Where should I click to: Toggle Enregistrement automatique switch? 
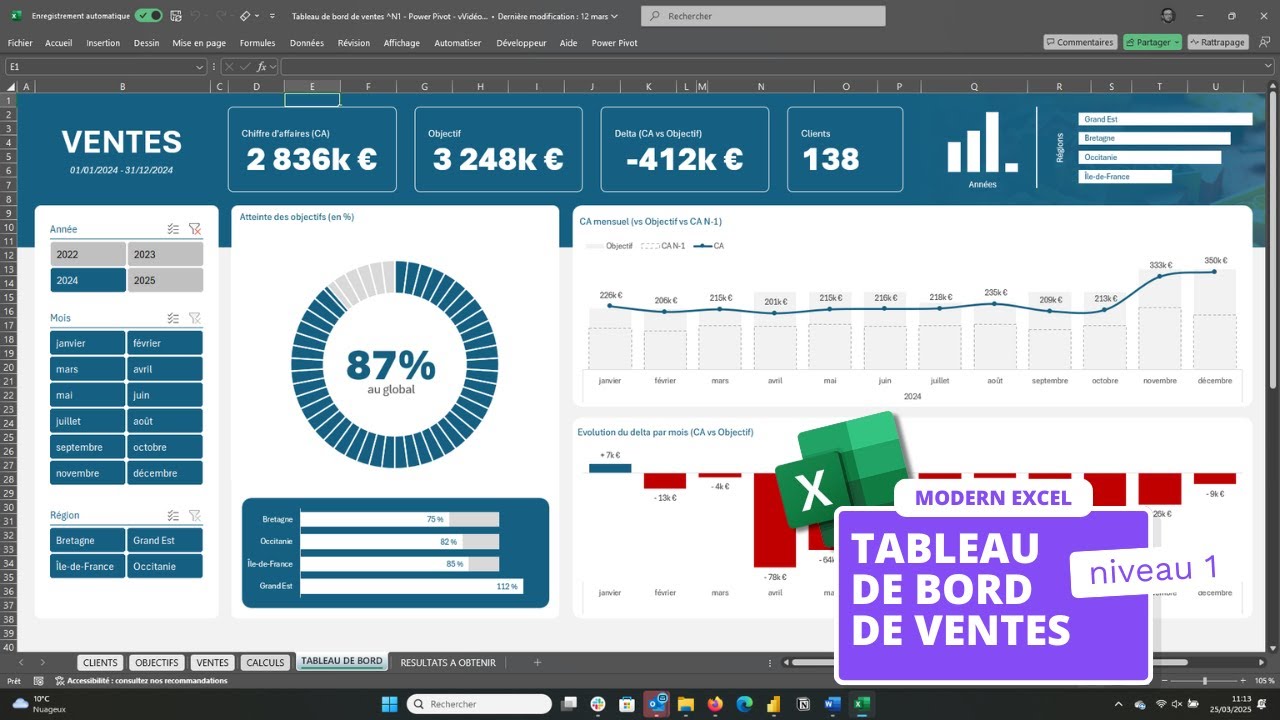pyautogui.click(x=149, y=16)
